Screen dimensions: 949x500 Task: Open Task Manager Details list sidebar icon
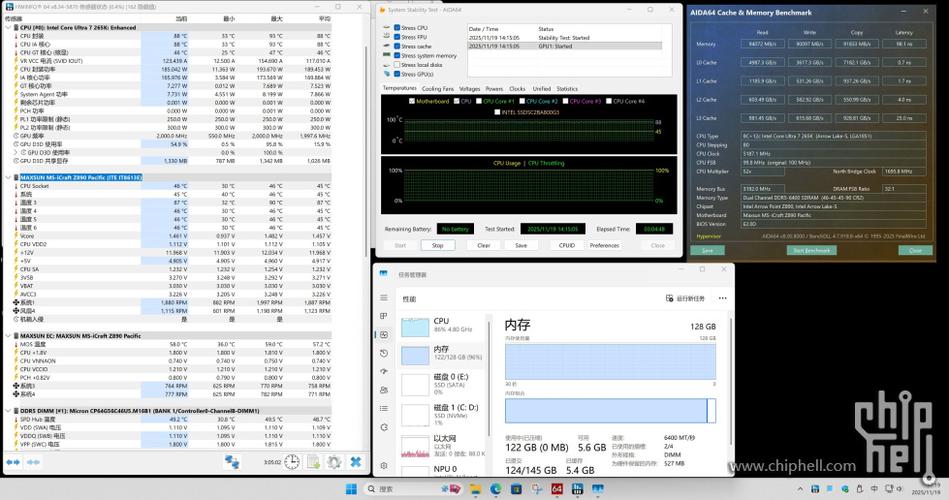(x=384, y=409)
